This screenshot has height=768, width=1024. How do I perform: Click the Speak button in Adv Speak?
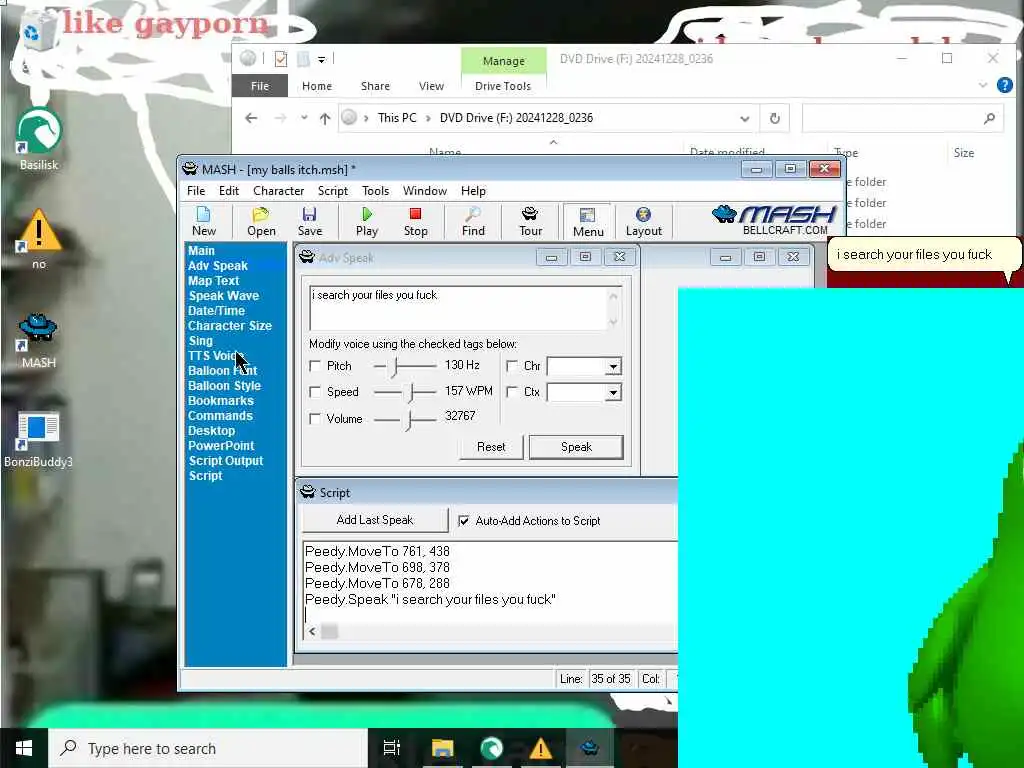[x=576, y=447]
